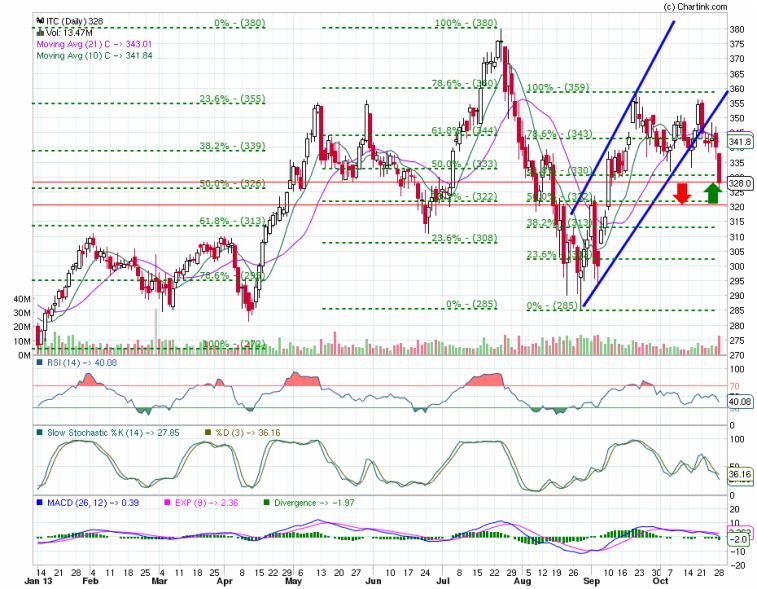Click the 78.6% - (343) Fibonacci label

(560, 134)
